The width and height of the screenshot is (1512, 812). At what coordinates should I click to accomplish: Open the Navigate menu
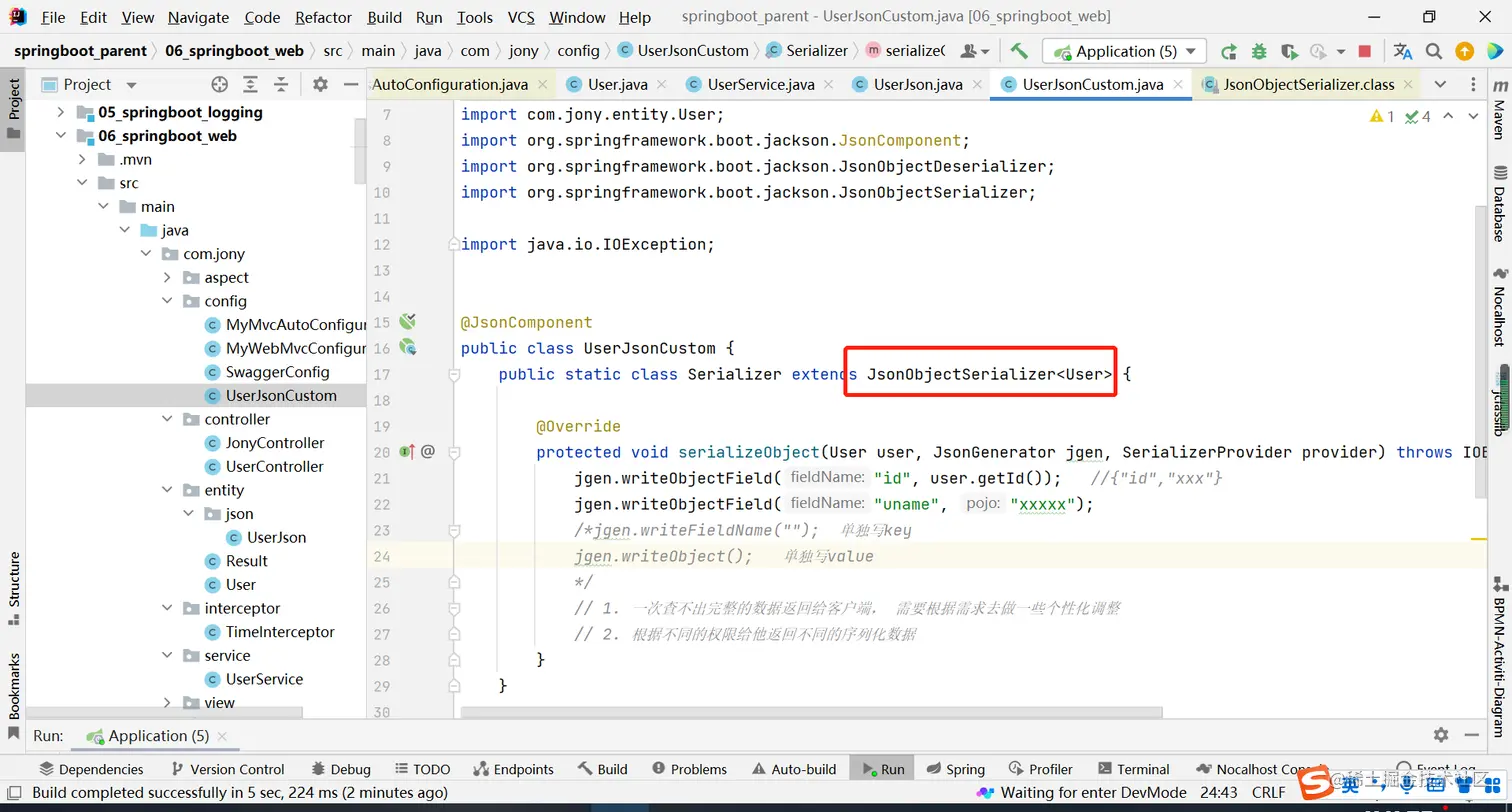(198, 17)
